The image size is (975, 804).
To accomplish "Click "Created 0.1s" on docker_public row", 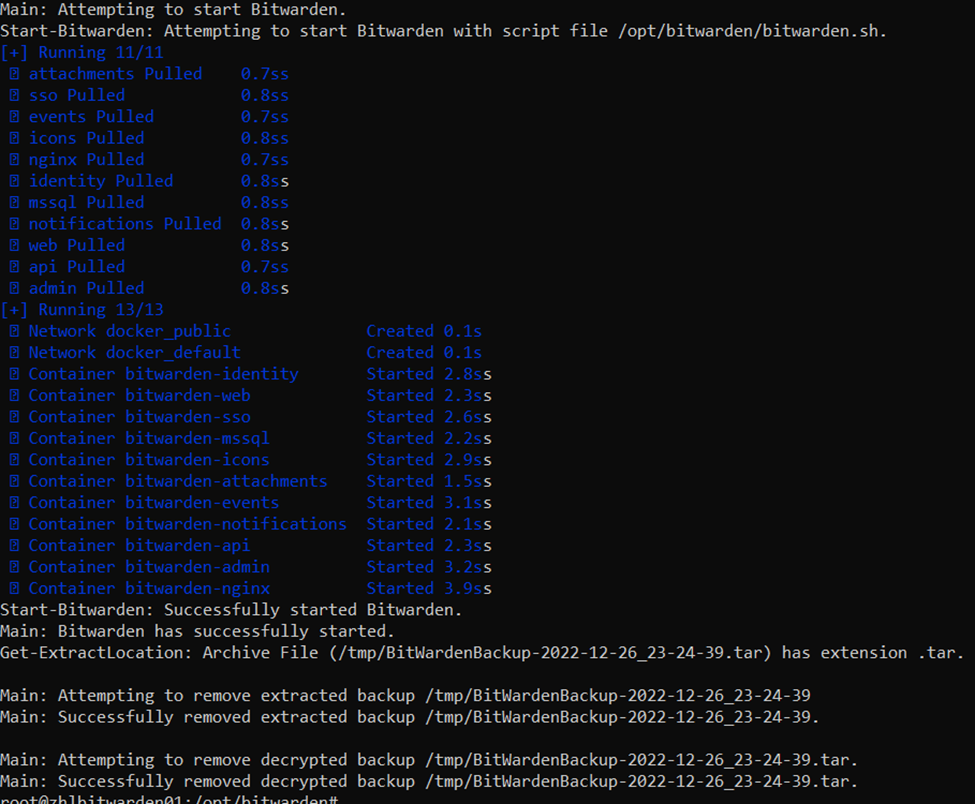I will tap(424, 331).
